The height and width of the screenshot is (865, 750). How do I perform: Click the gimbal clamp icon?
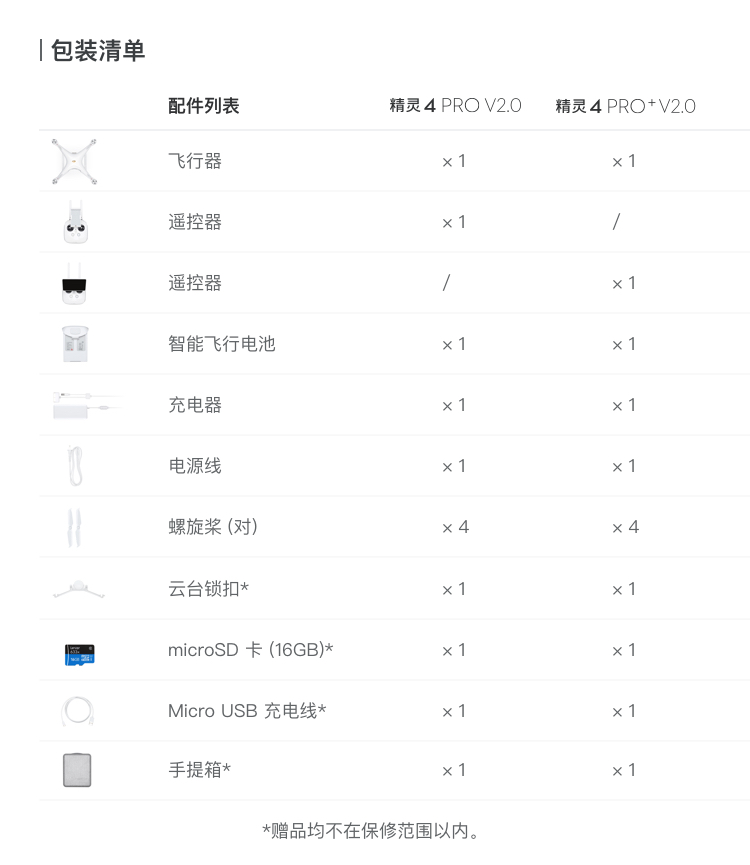78,589
